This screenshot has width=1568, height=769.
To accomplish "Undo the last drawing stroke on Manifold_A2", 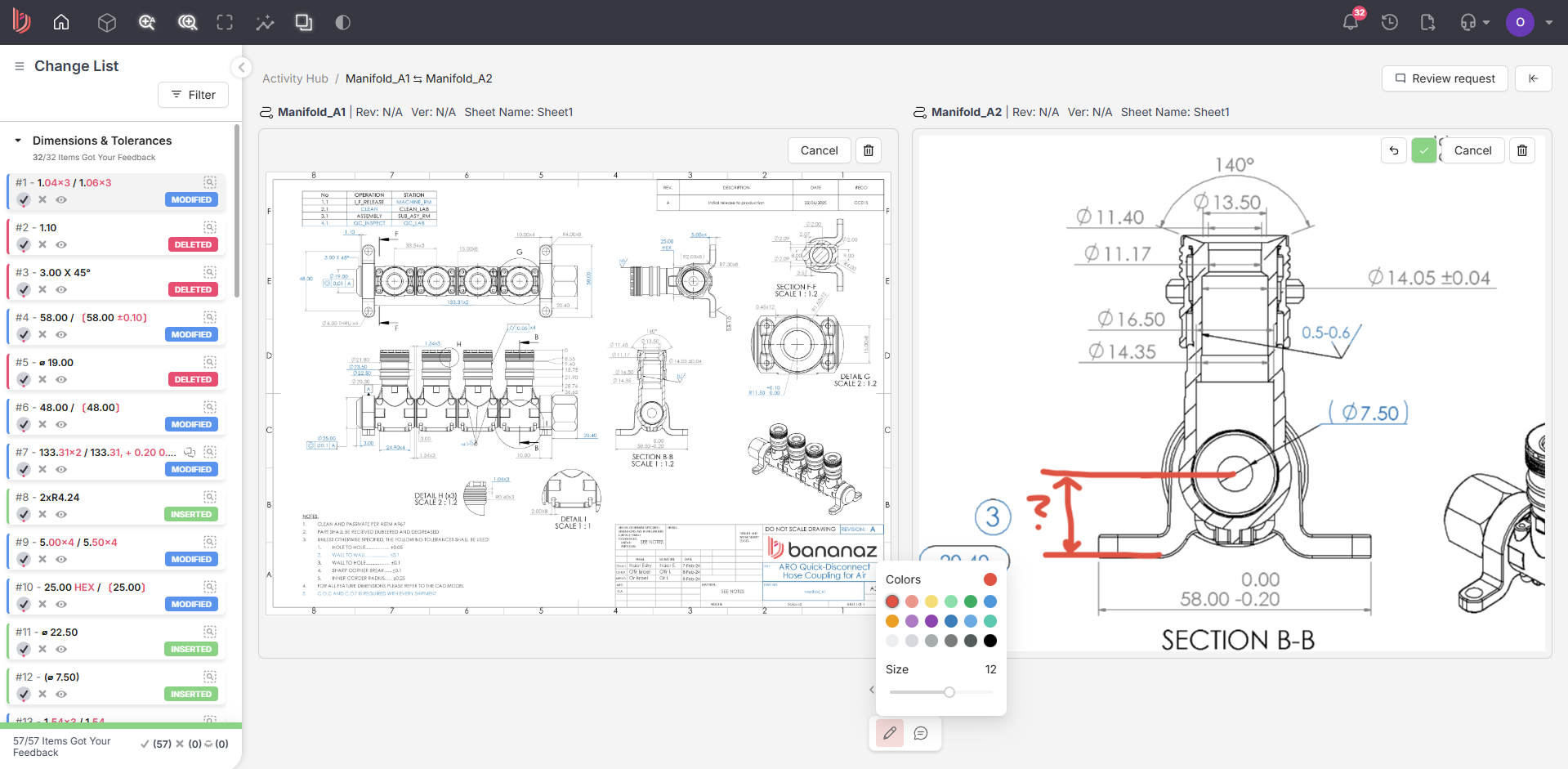I will coord(1394,150).
